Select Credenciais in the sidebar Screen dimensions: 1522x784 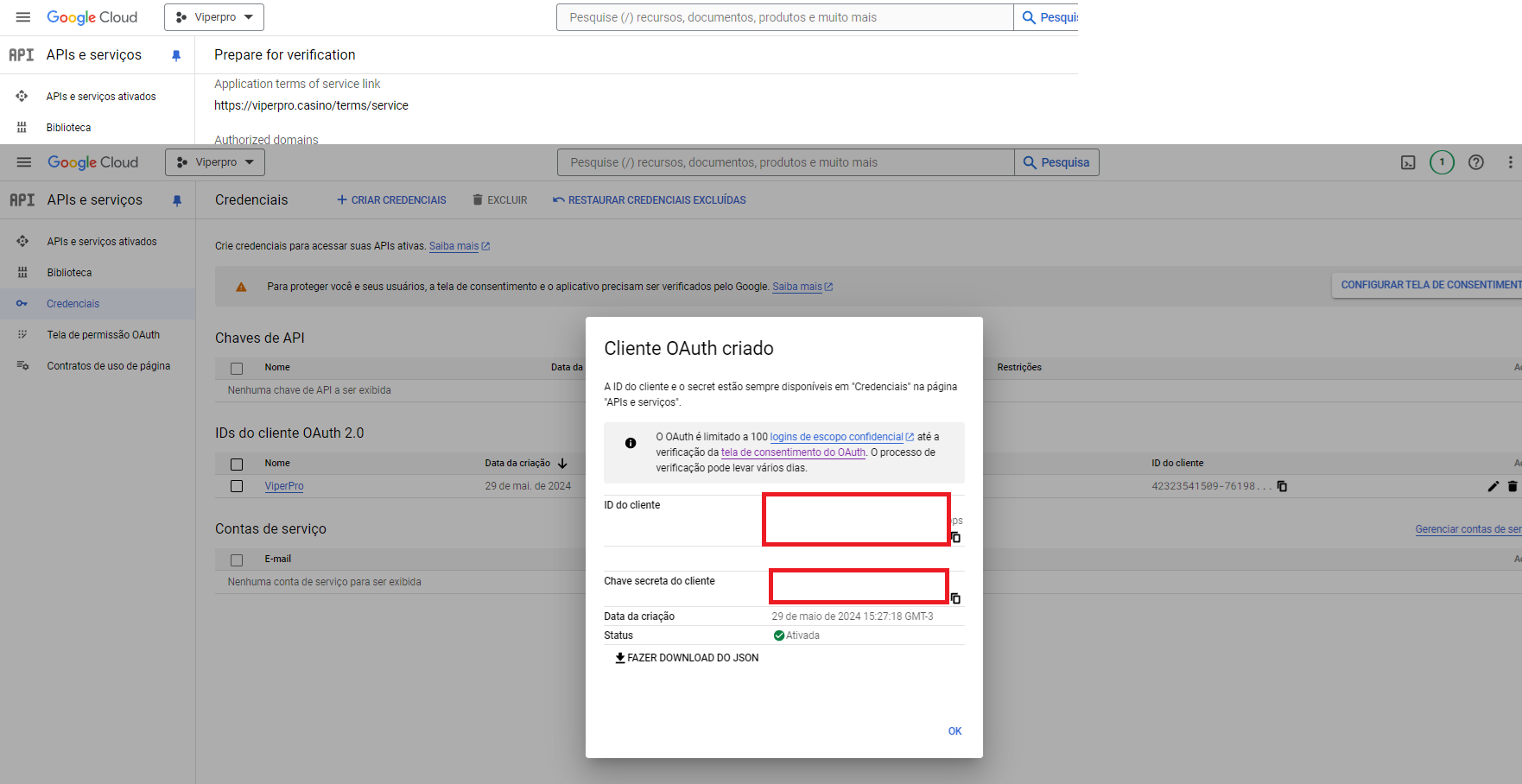[x=73, y=304]
